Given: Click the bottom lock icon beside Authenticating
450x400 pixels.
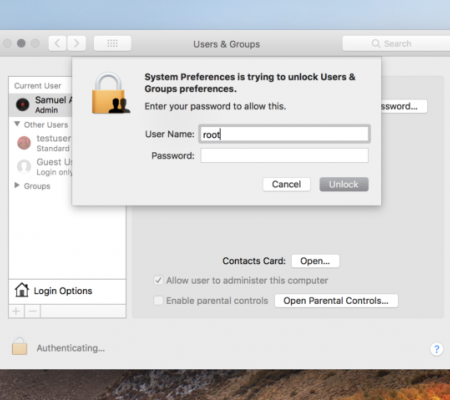Looking at the screenshot, I should pyautogui.click(x=20, y=346).
